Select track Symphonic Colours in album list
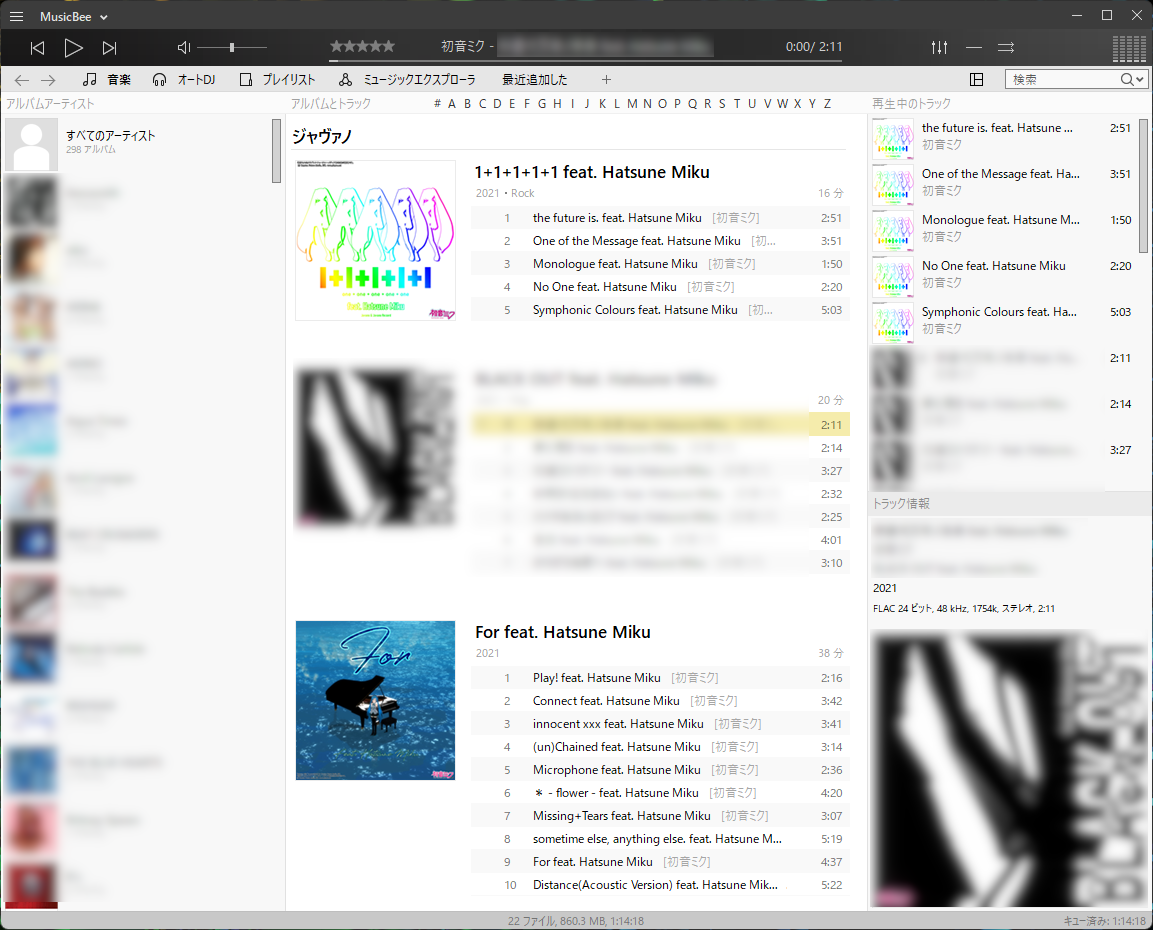The width and height of the screenshot is (1153, 930). [x=660, y=310]
